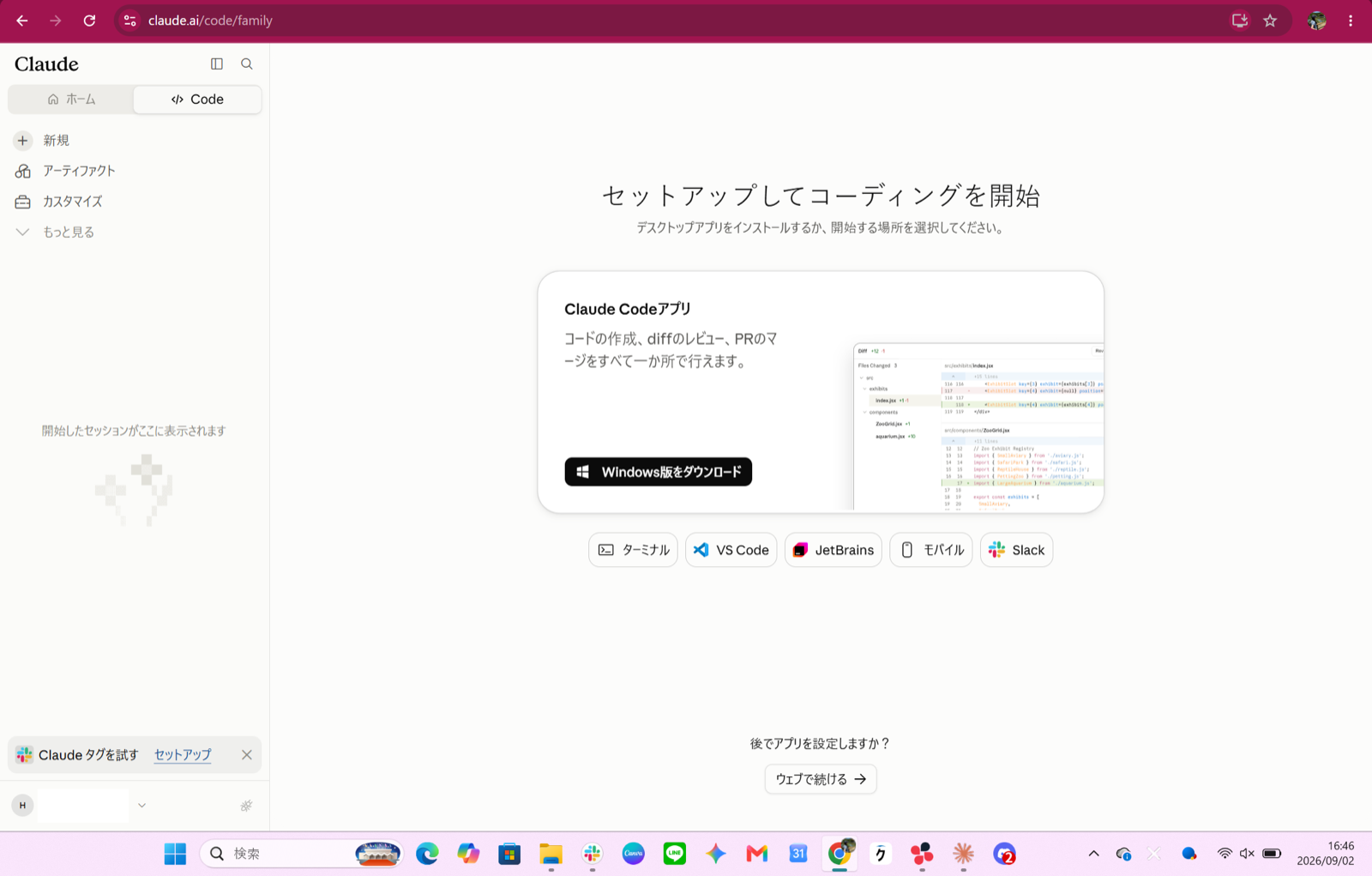Click the starburst icon at sidebar bottom
This screenshot has height=876, width=1372.
(247, 806)
